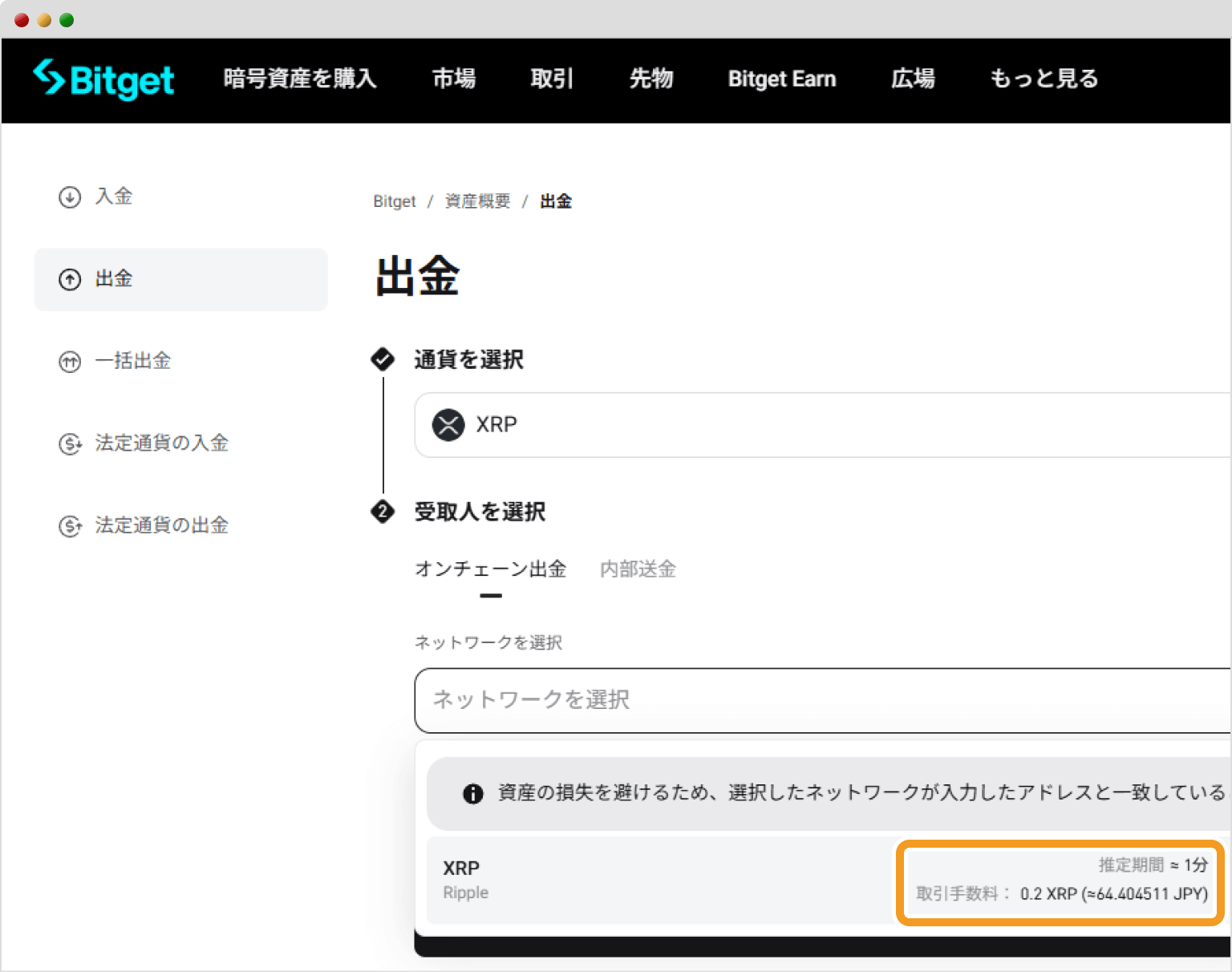Click the Bitget breadcrumb link

(x=394, y=200)
